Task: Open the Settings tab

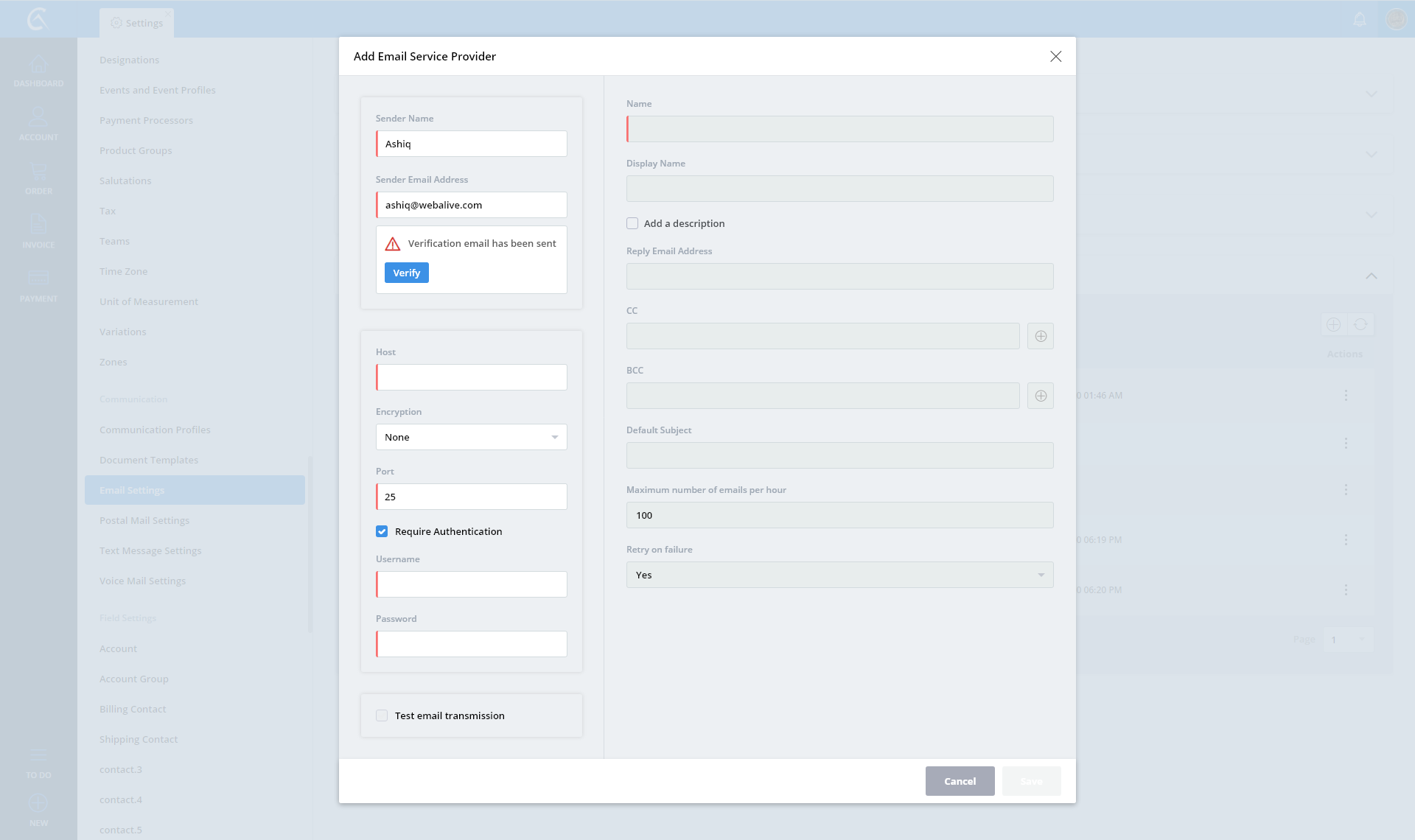Action: (137, 23)
